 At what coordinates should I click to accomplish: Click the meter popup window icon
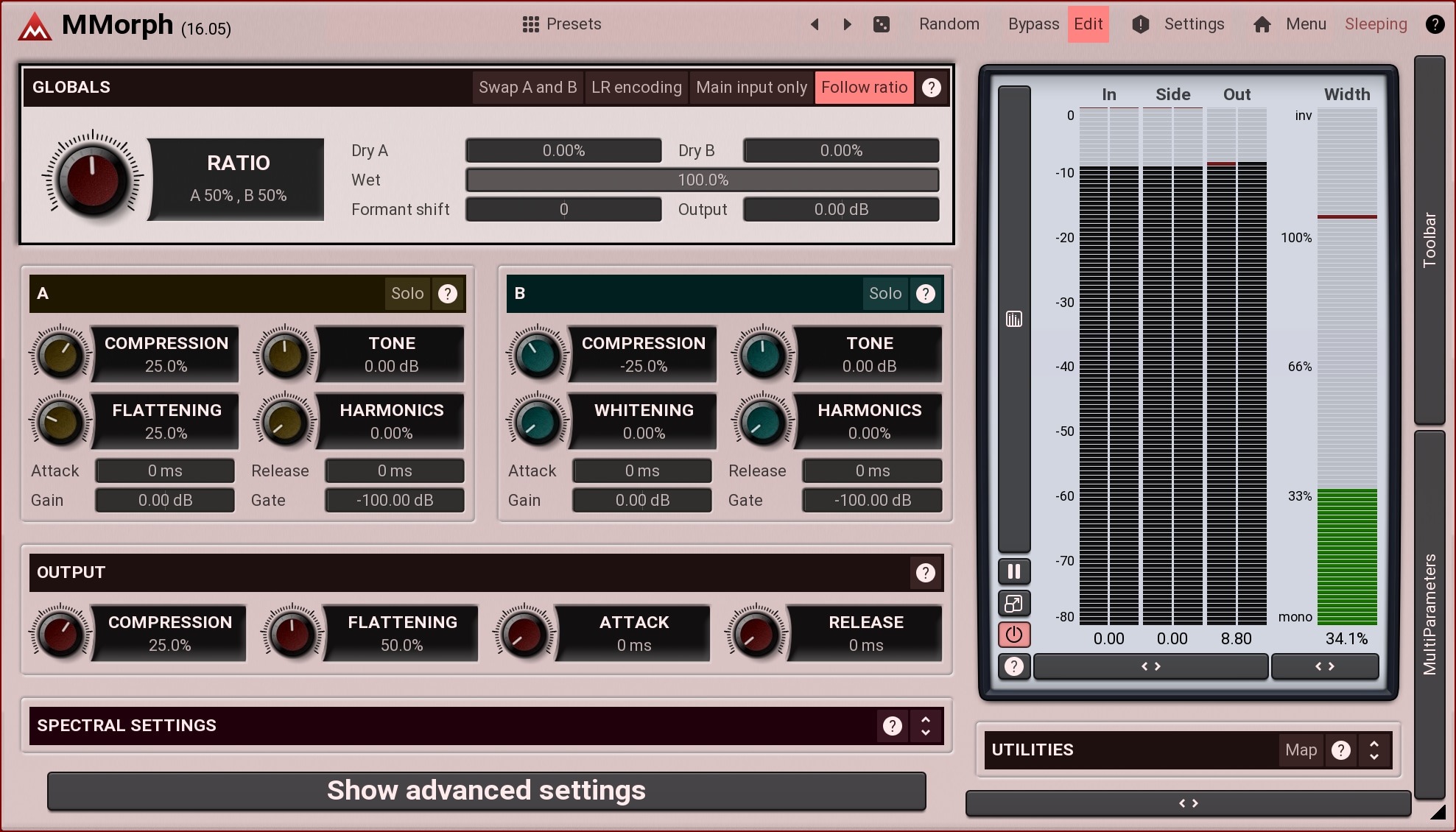pos(1014,604)
